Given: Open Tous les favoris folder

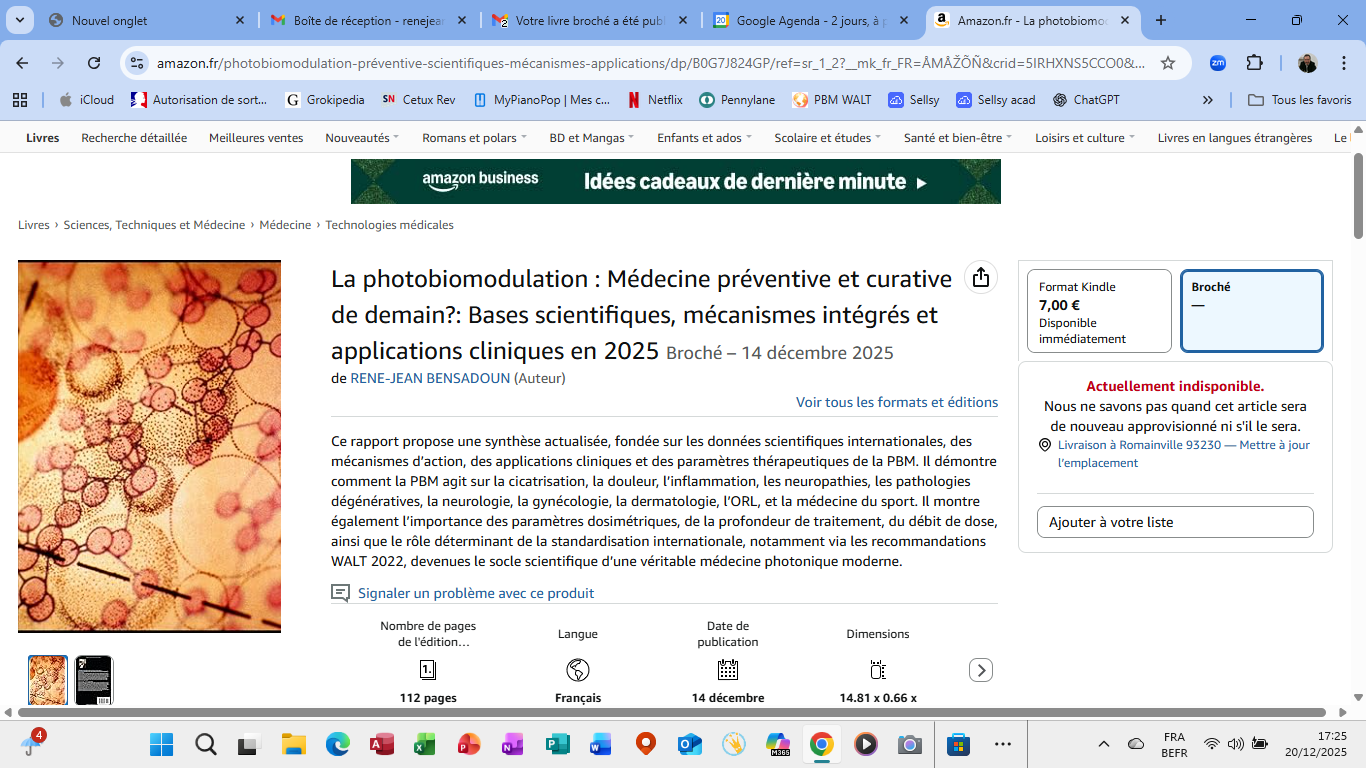Looking at the screenshot, I should tap(1300, 100).
